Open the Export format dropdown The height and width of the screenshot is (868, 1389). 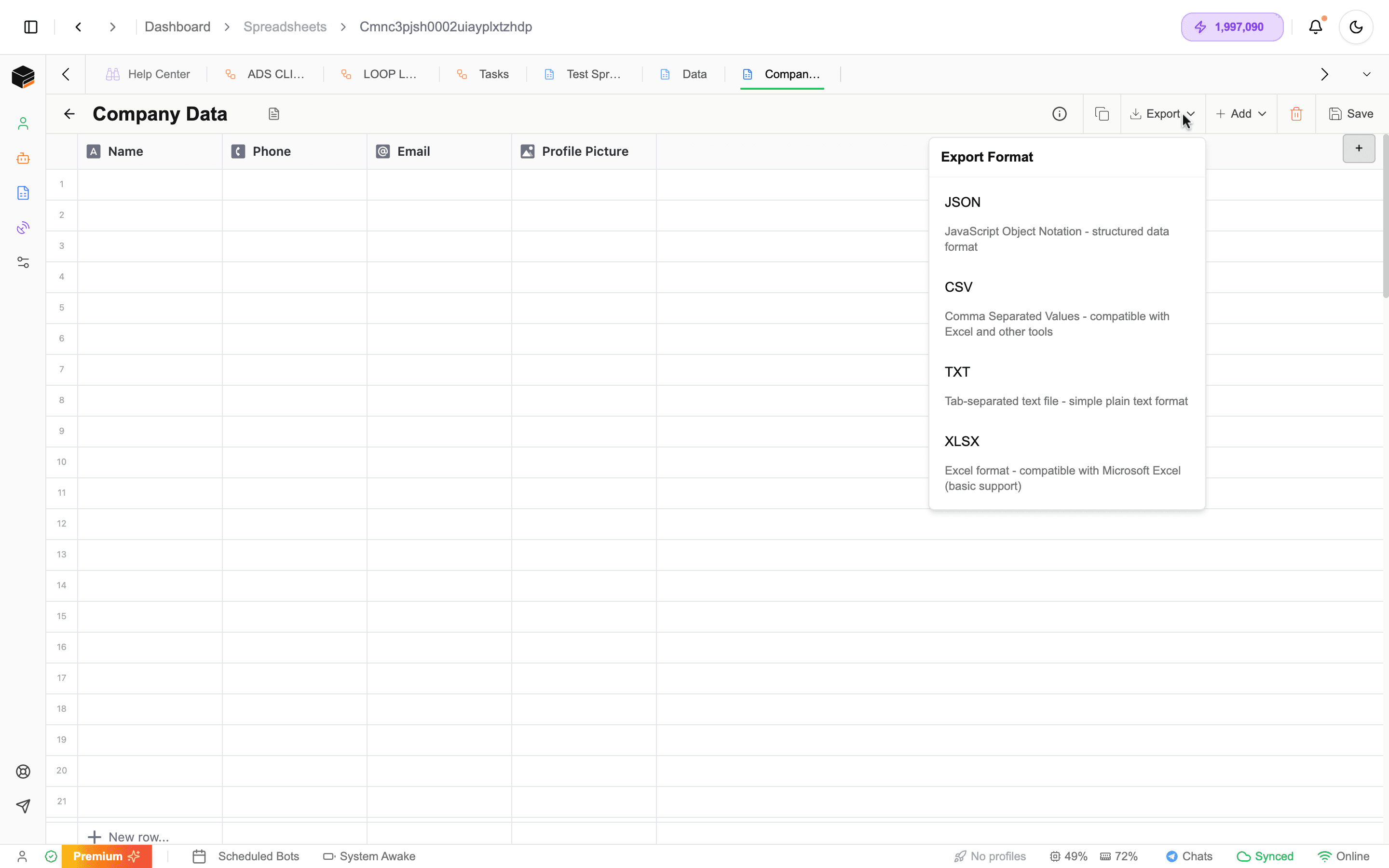pos(1161,113)
